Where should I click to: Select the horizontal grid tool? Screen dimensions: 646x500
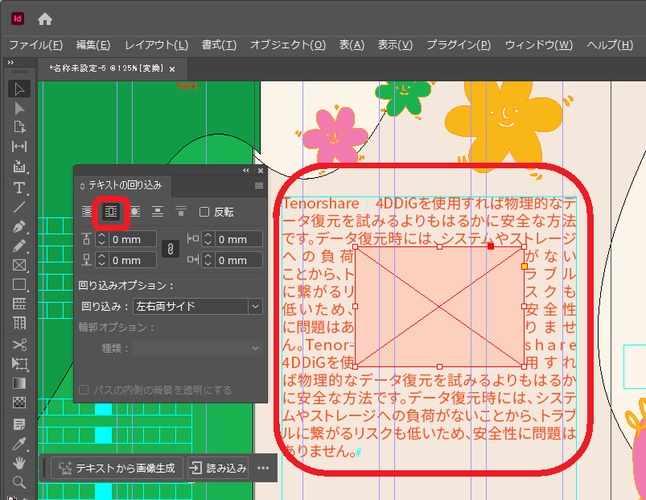(x=19, y=304)
